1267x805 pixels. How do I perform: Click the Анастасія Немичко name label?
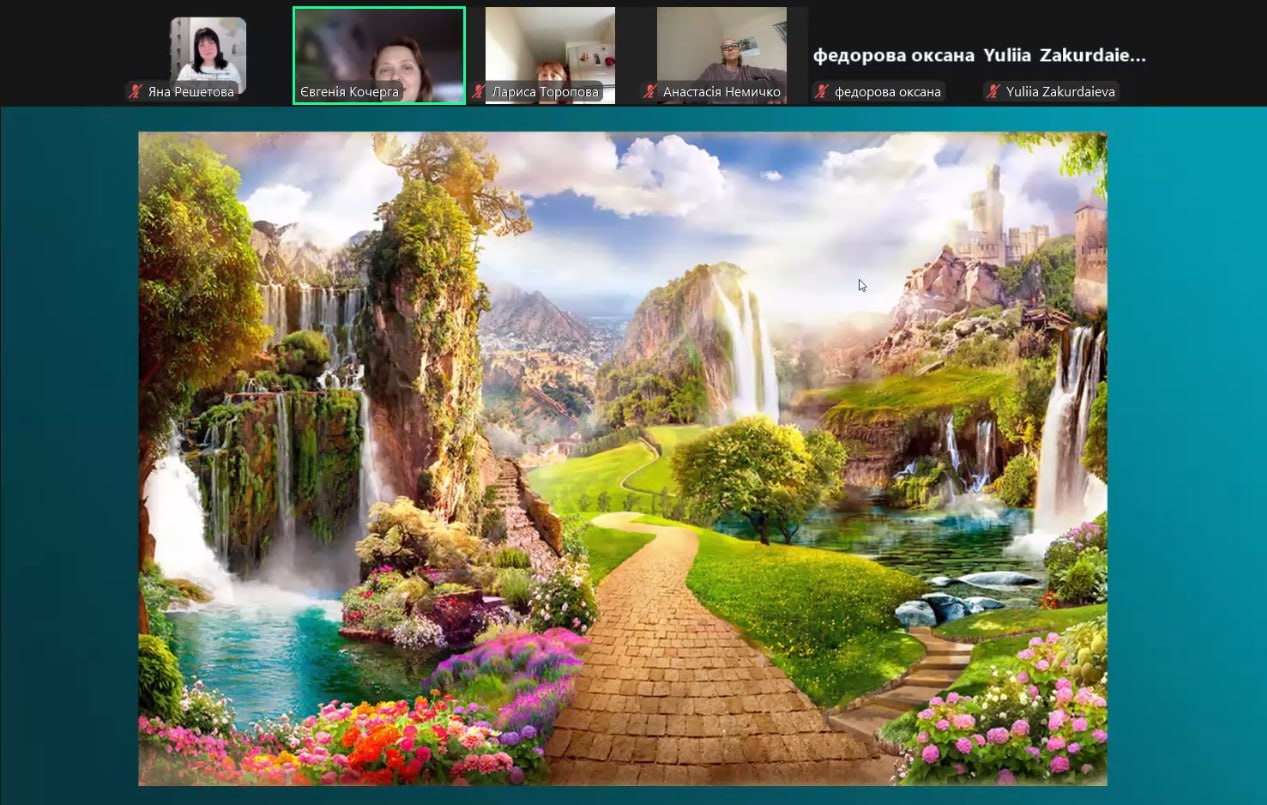coord(721,92)
